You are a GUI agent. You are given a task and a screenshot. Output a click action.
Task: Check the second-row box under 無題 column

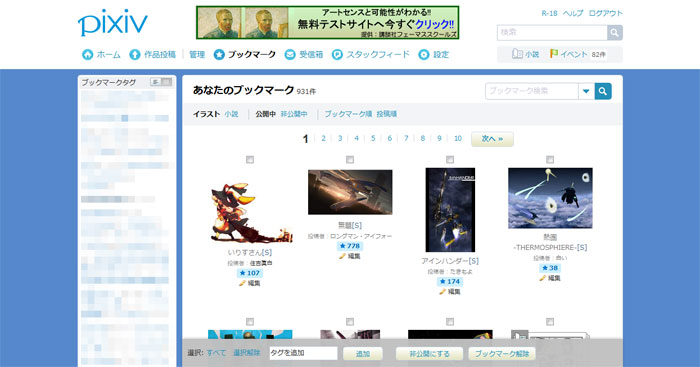tap(350, 321)
